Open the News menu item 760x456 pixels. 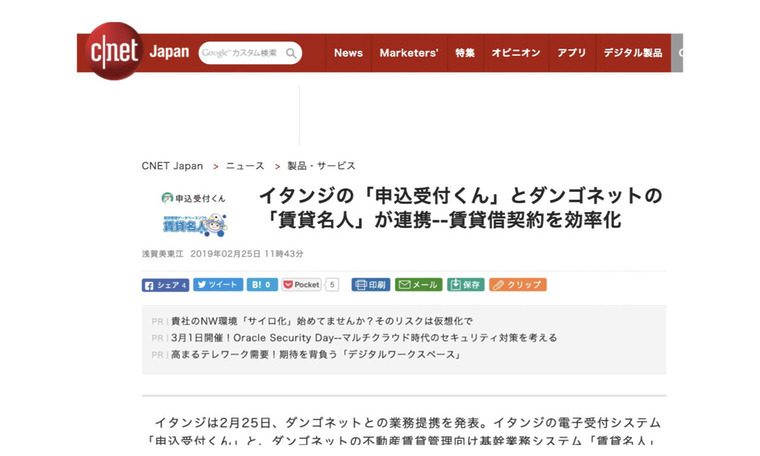point(348,53)
